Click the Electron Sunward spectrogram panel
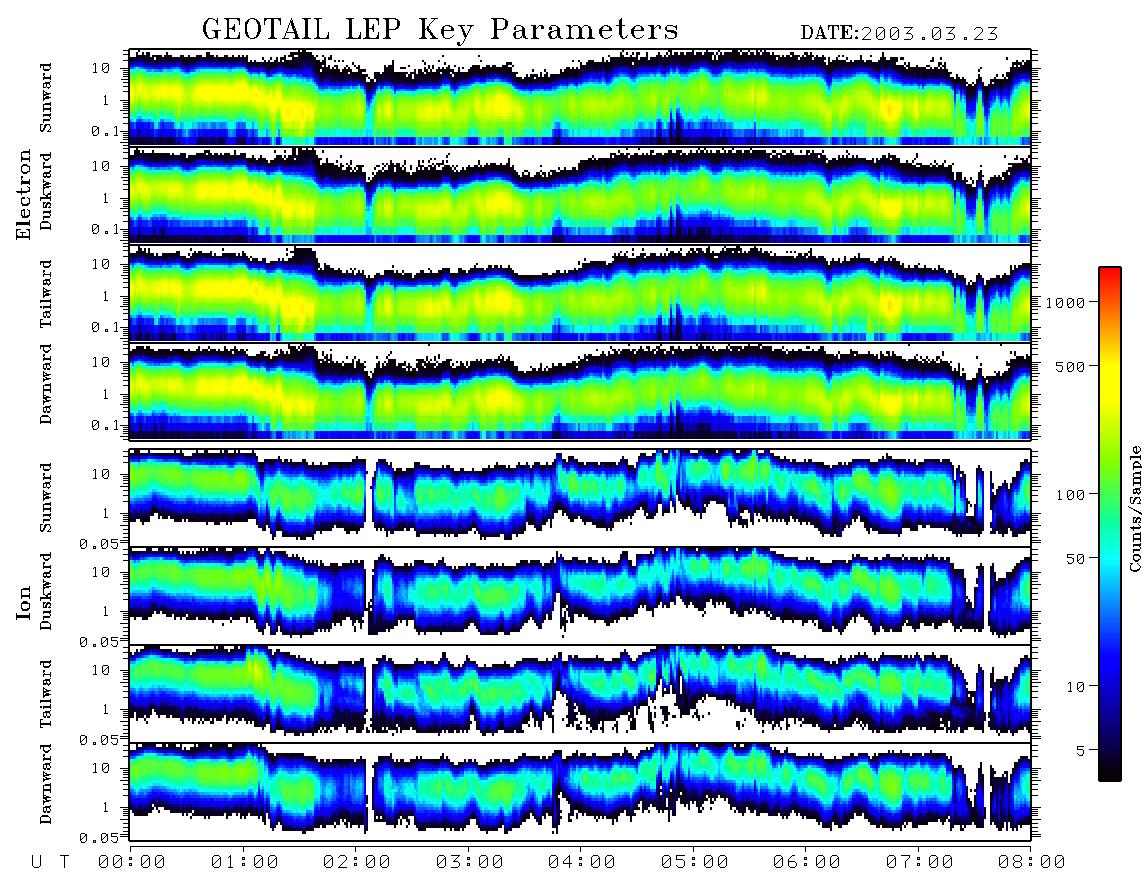Screen dimensions: 1142x880 click(x=580, y=97)
